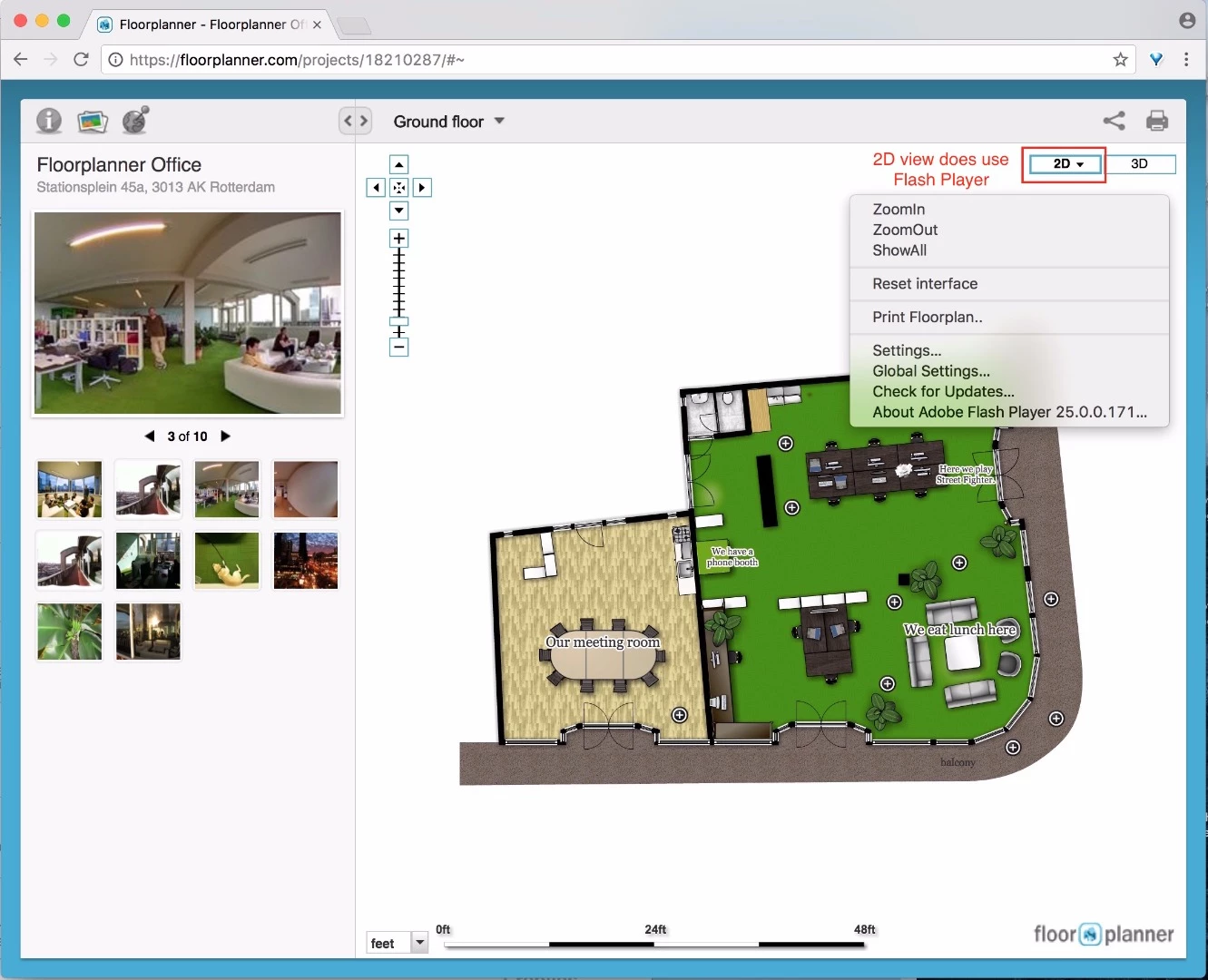Select Check for Updates... menu entry
Screen dimensions: 1208x980
(x=1009, y=392)
